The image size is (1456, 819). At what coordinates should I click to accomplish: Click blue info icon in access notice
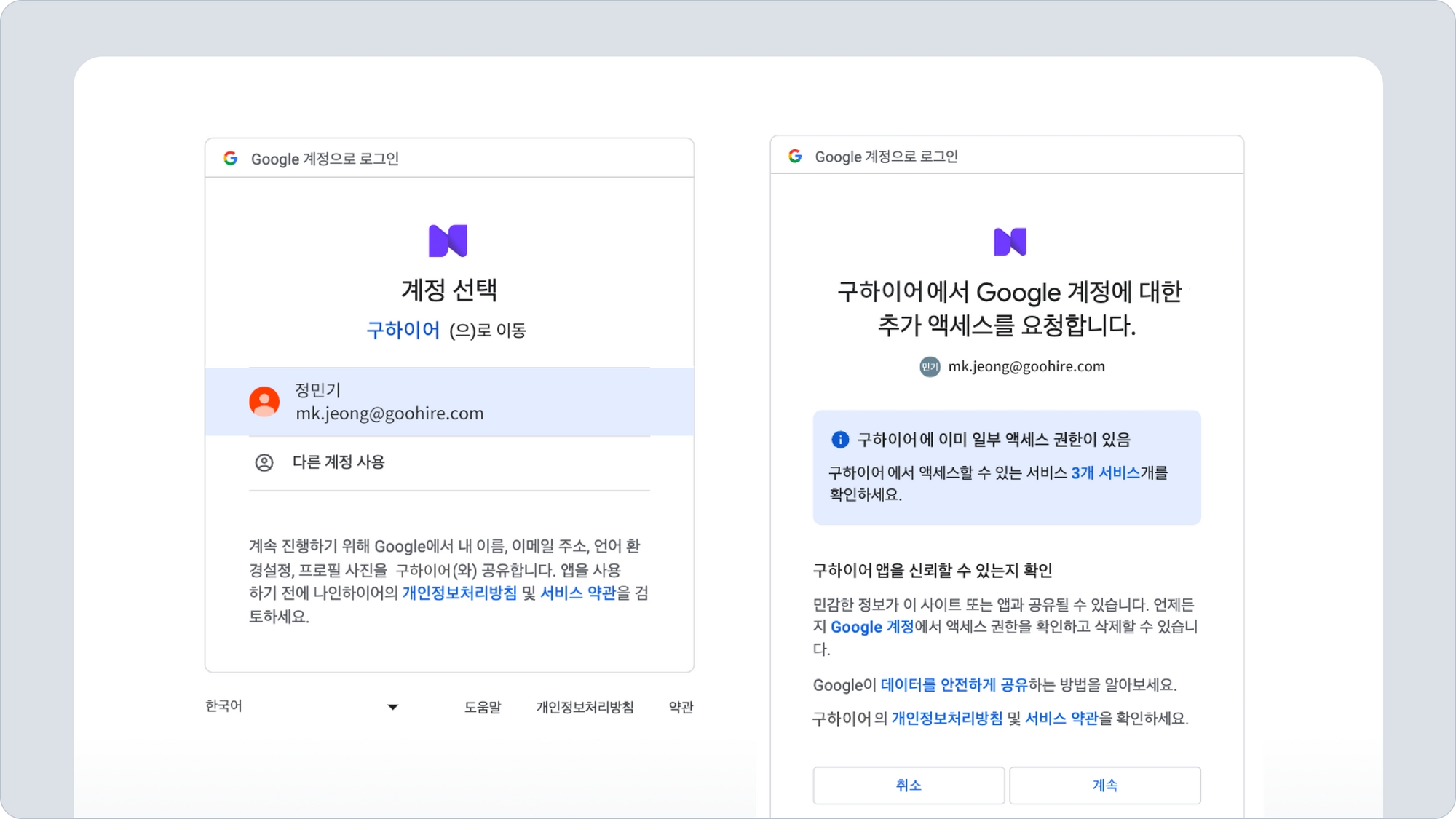coord(839,439)
